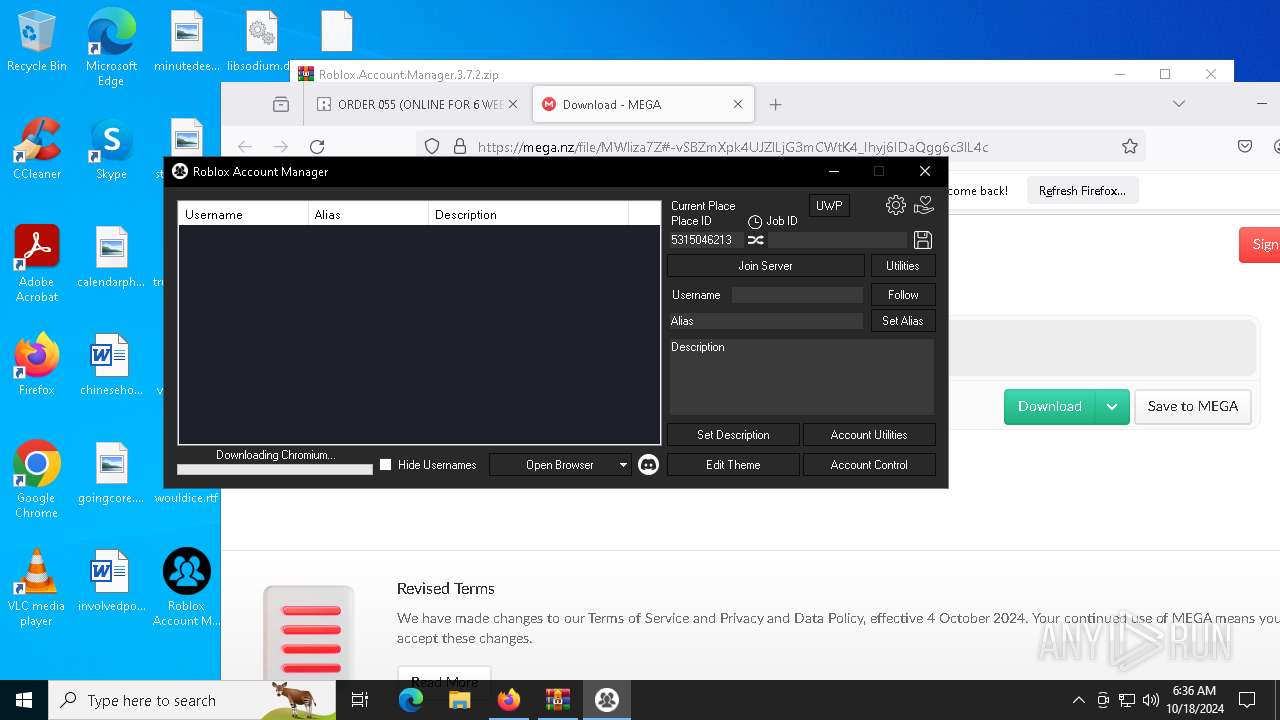Screen dimensions: 1280x720
Task: Click the Username input field
Action: pos(797,295)
